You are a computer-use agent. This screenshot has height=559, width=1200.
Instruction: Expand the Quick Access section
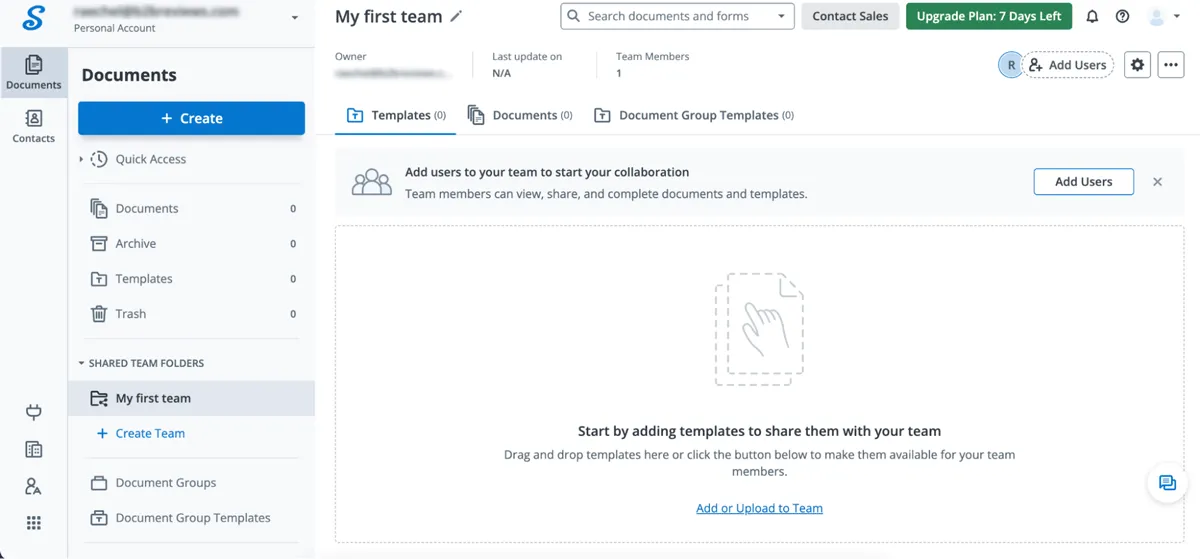82,159
